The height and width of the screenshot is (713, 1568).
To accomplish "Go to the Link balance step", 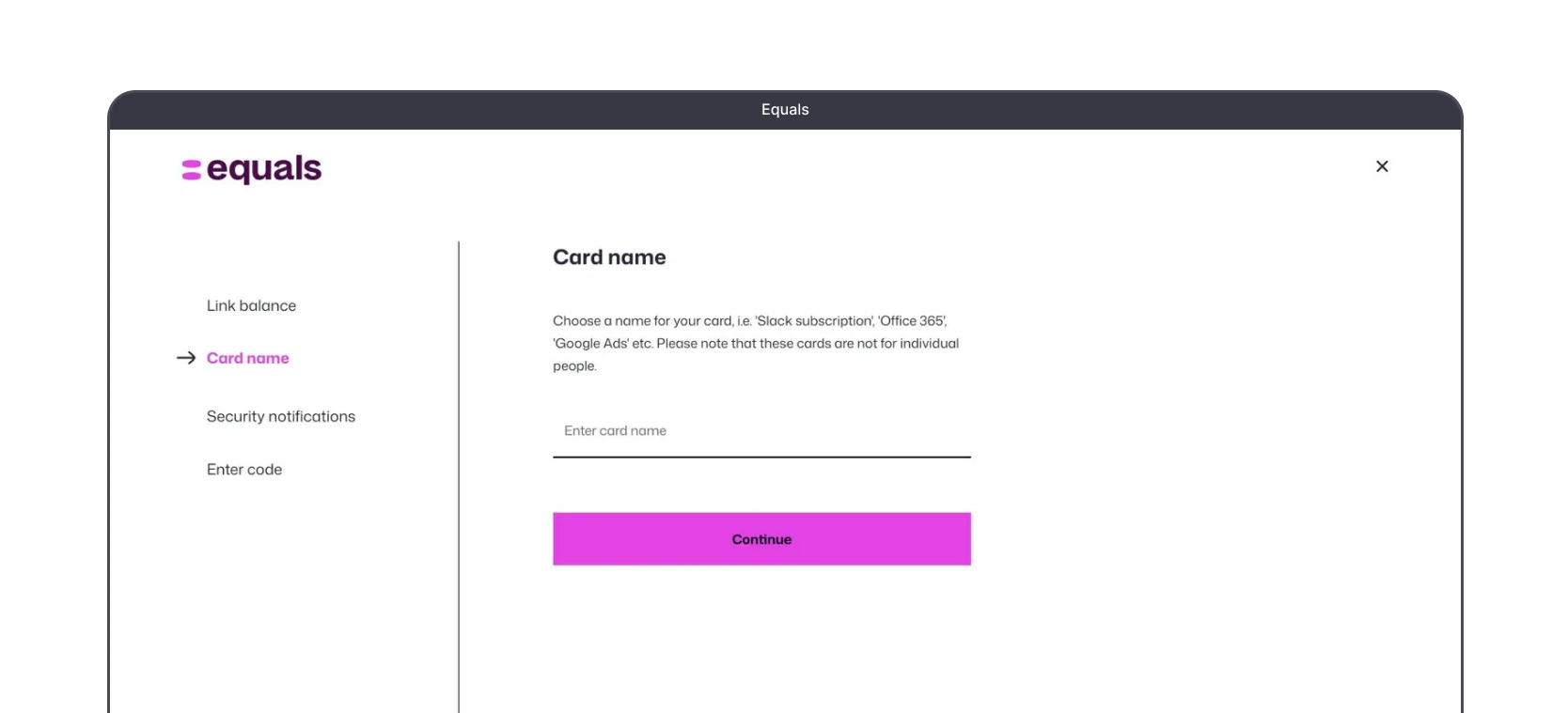I will click(251, 305).
